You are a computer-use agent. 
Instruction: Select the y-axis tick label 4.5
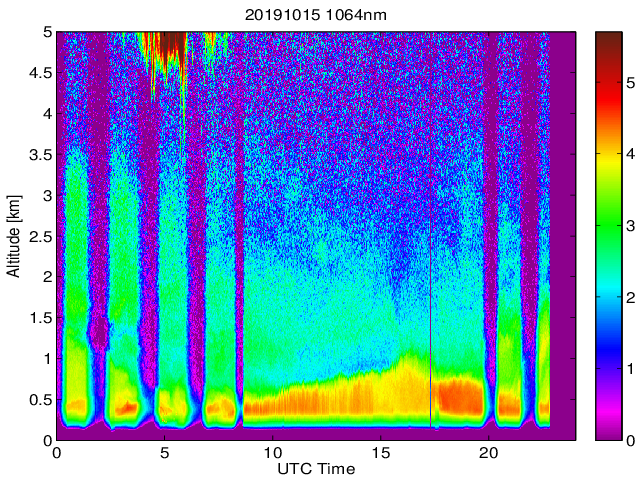[40, 72]
